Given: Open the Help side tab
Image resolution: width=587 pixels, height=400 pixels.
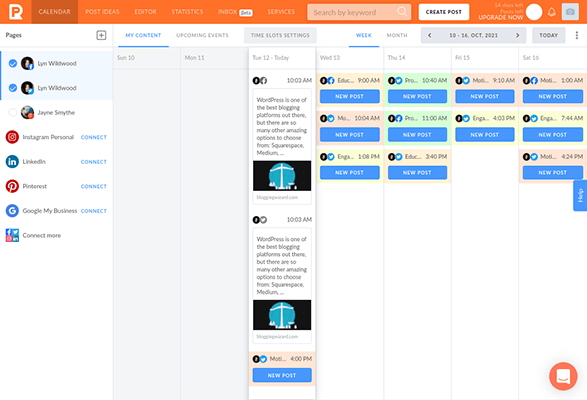Looking at the screenshot, I should 580,196.
